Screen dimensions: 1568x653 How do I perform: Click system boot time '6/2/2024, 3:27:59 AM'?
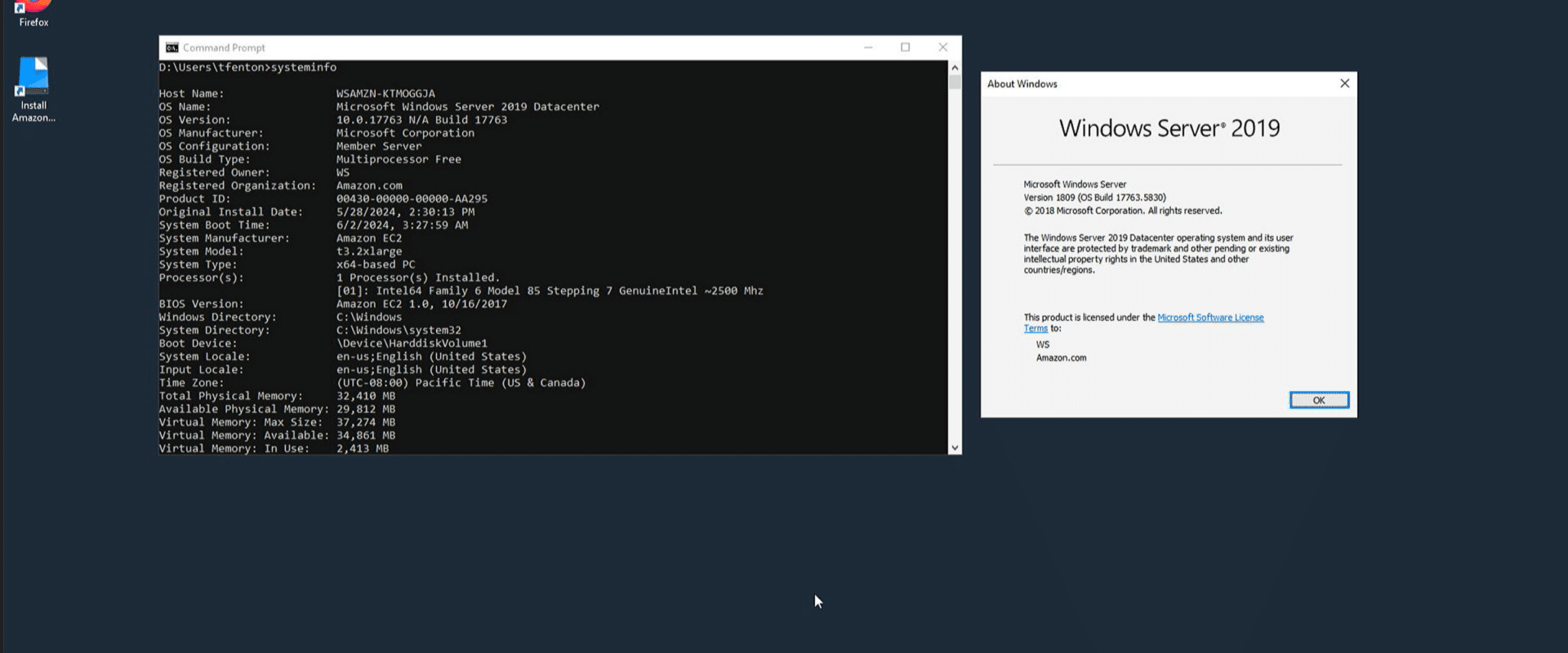pos(402,225)
